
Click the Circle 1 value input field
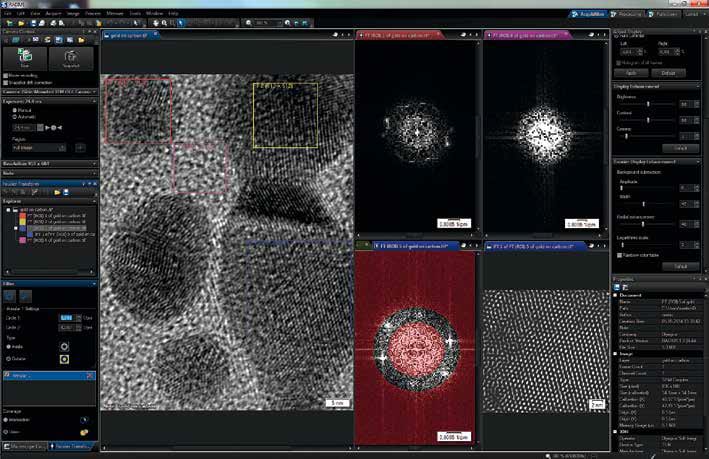click(65, 317)
